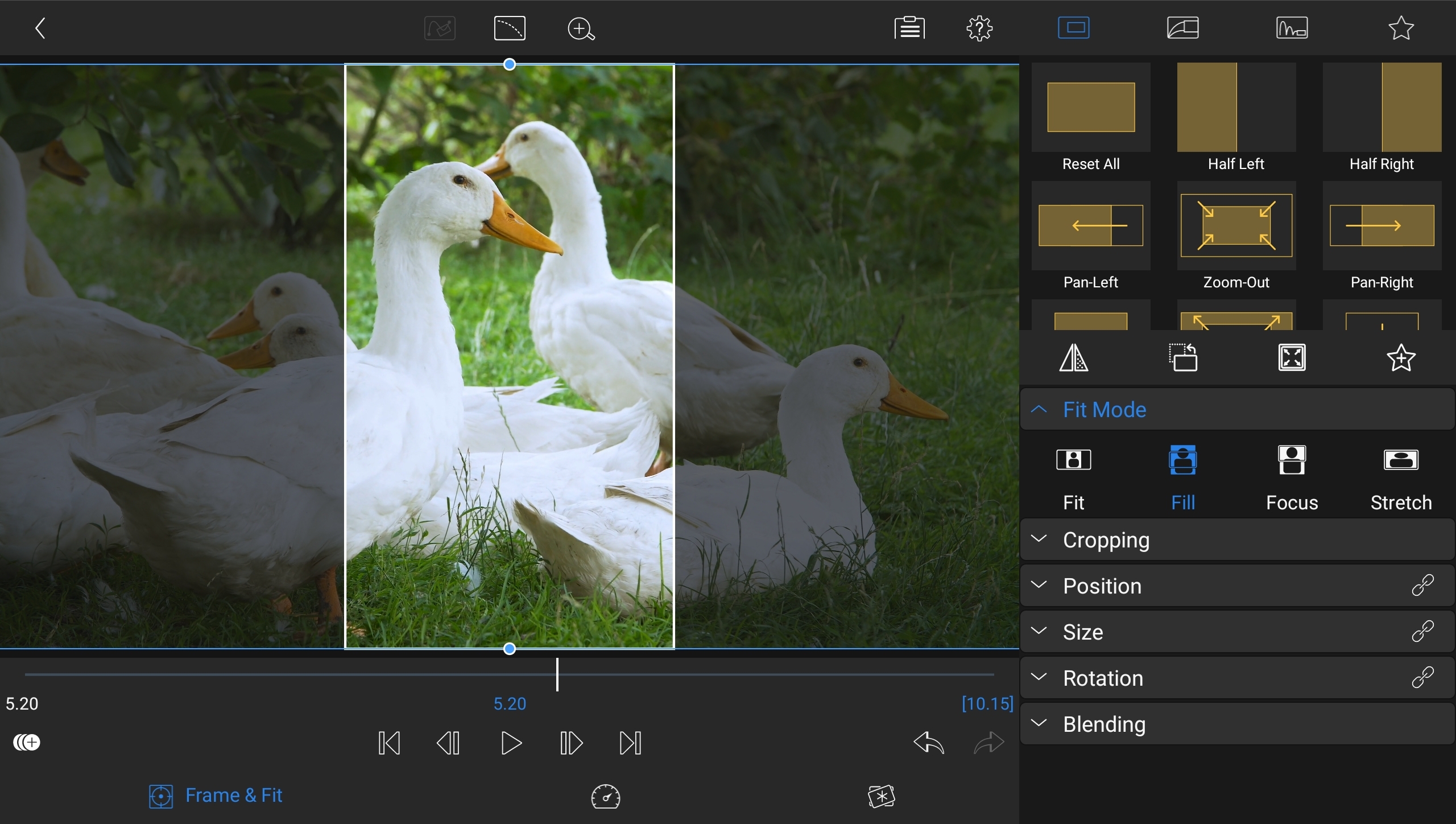This screenshot has height=824, width=1456.
Task: Open the zoom magnifier tool
Action: tap(581, 28)
